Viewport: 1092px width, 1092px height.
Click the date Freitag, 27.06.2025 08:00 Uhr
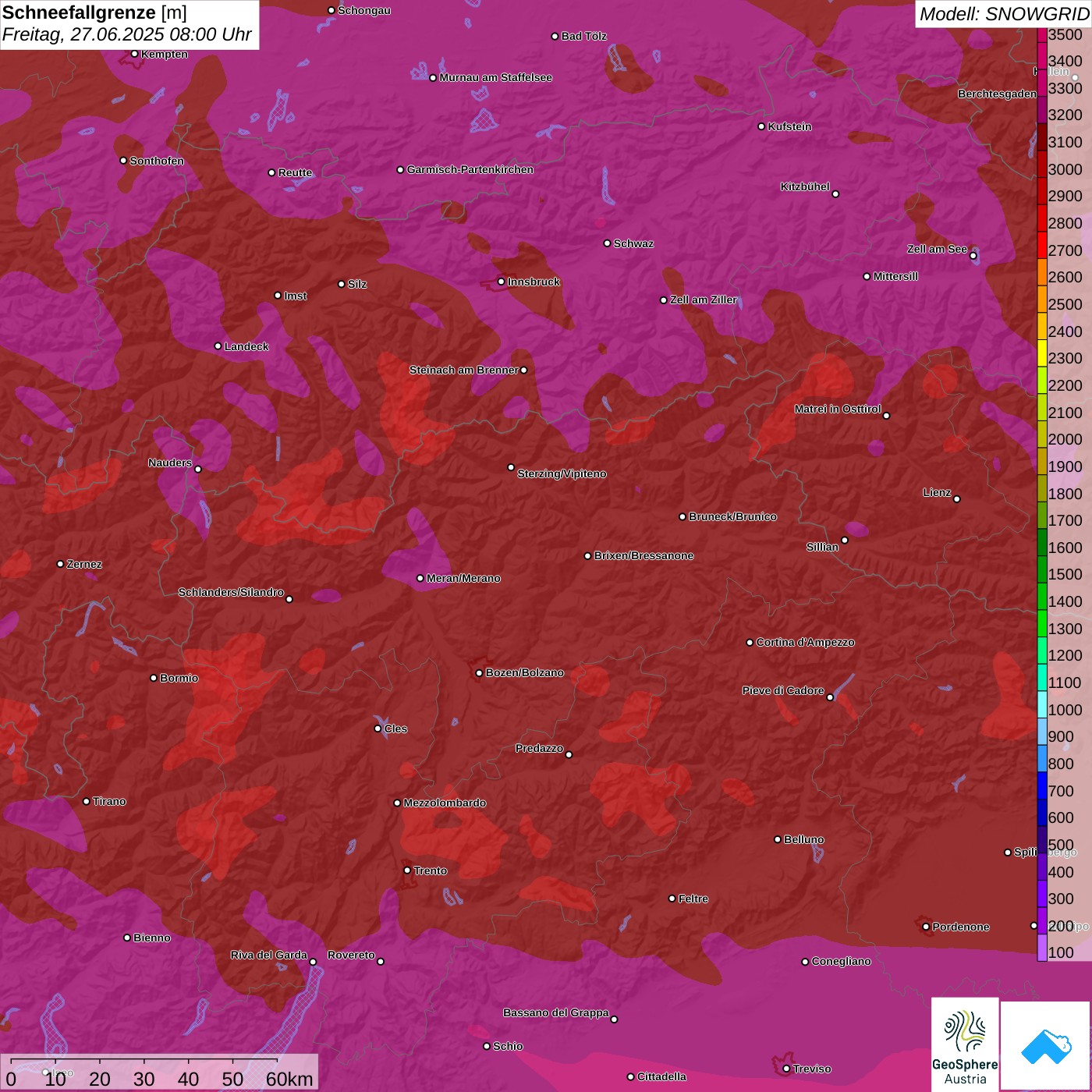[x=127, y=35]
